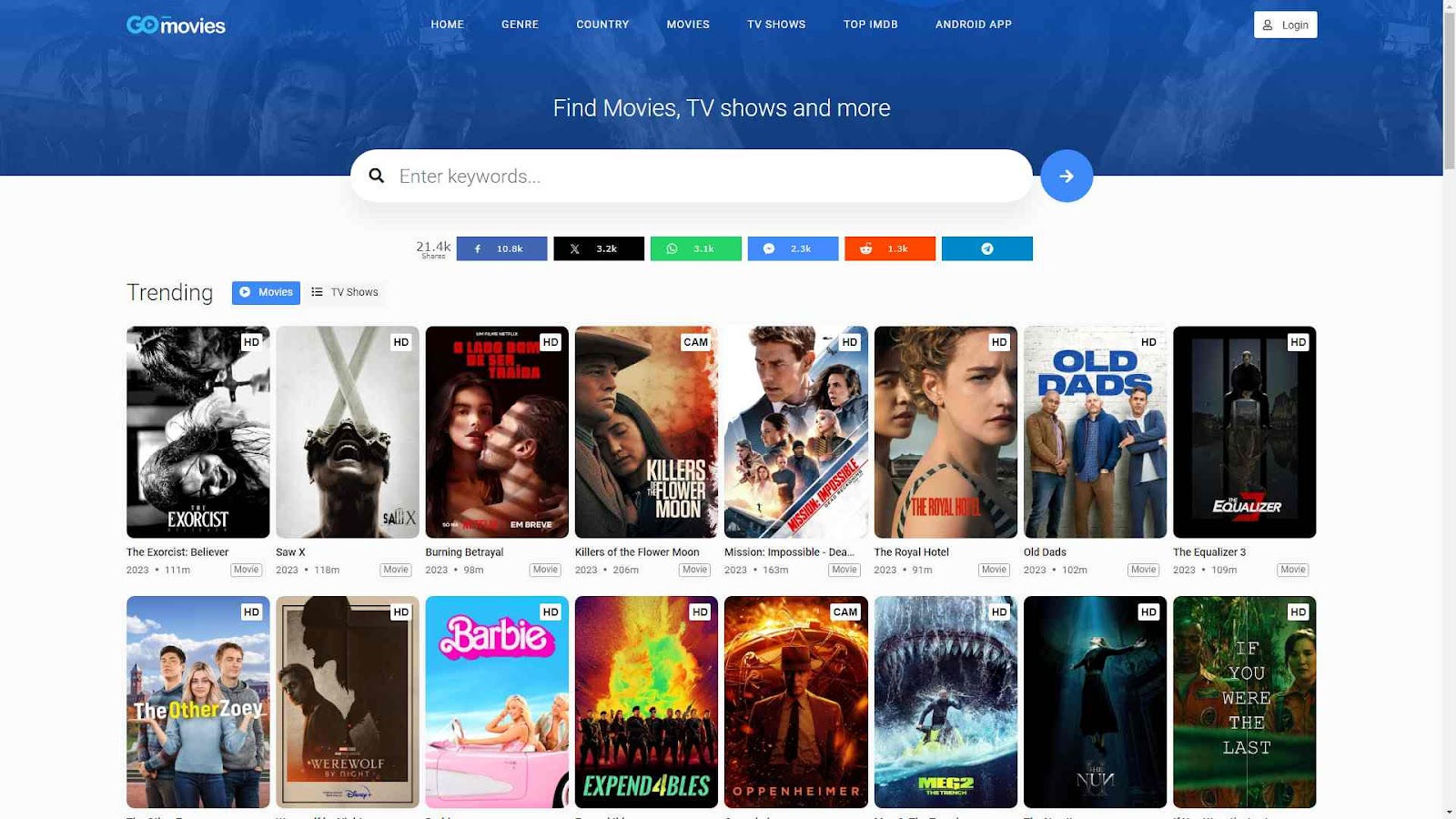
Task: Open the Meg 2 The Trench poster
Action: 945,702
